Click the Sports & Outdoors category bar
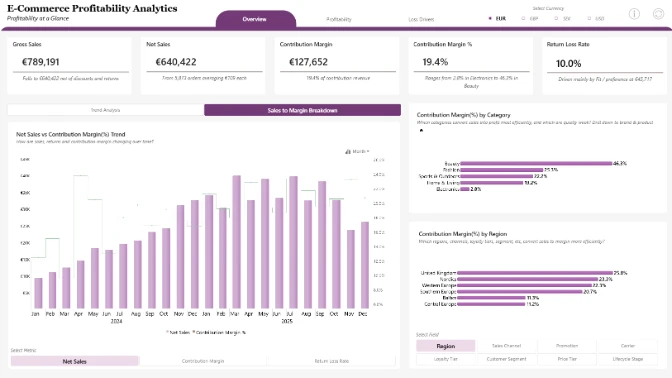Screen dimensions: 672x378 497,176
